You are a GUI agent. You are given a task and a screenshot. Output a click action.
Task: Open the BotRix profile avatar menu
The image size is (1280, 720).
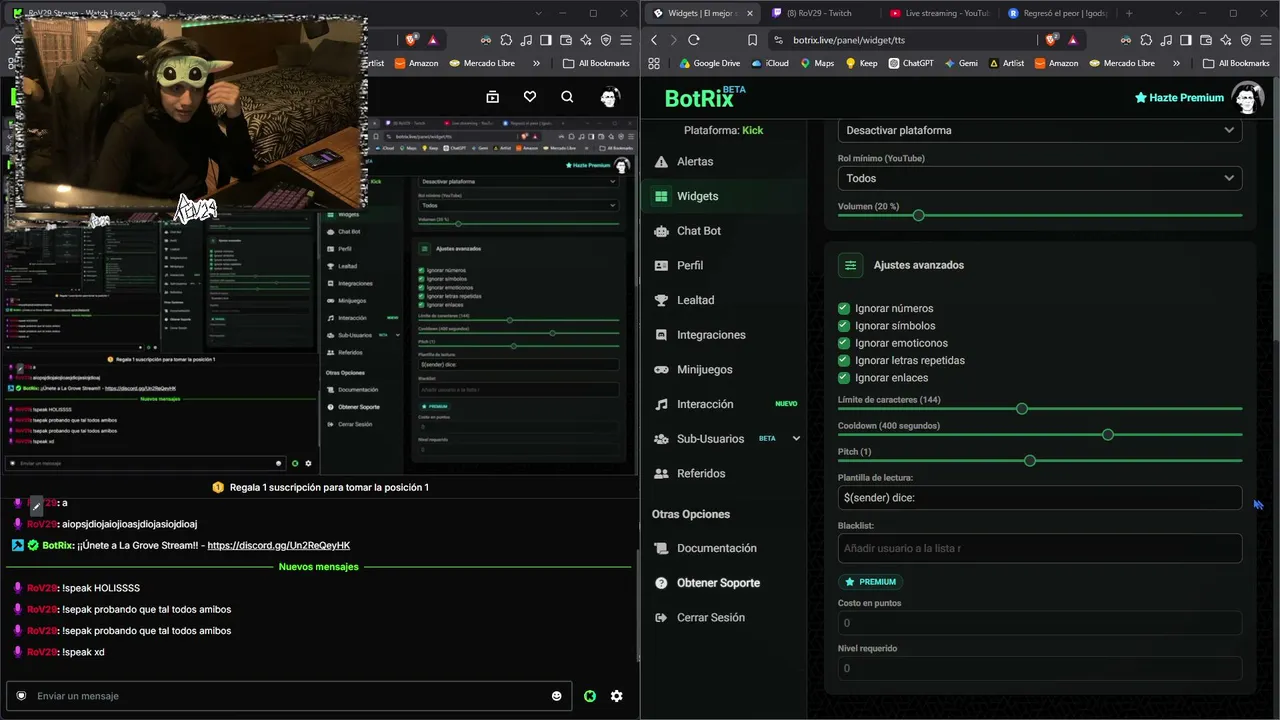[1247, 98]
